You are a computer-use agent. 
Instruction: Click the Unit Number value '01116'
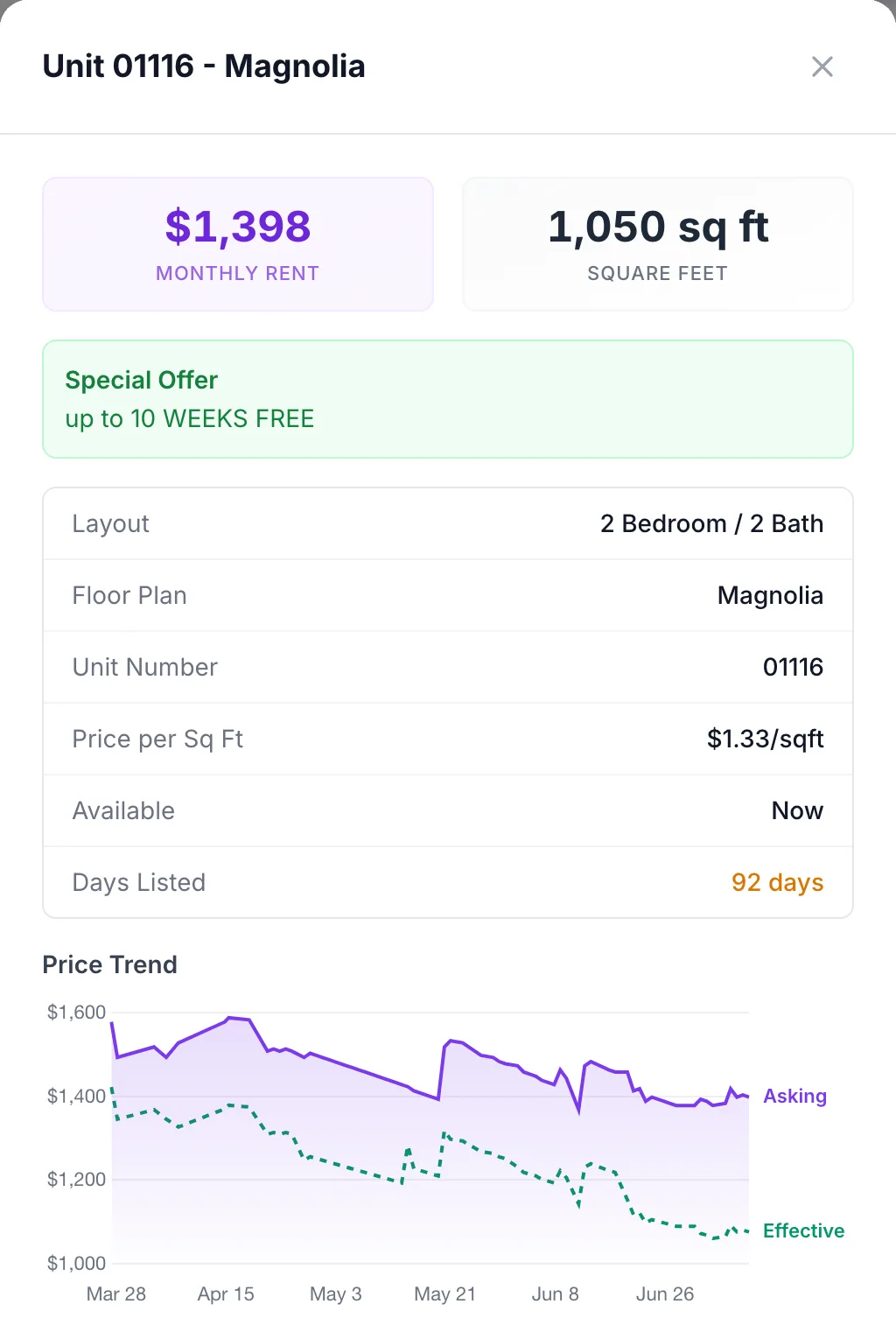coord(793,667)
